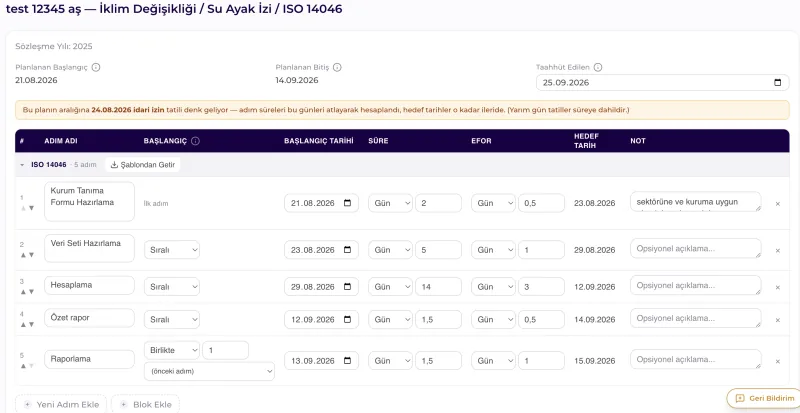This screenshot has width=800, height=413.
Task: Move Hesaplama step up
Action: (23, 291)
